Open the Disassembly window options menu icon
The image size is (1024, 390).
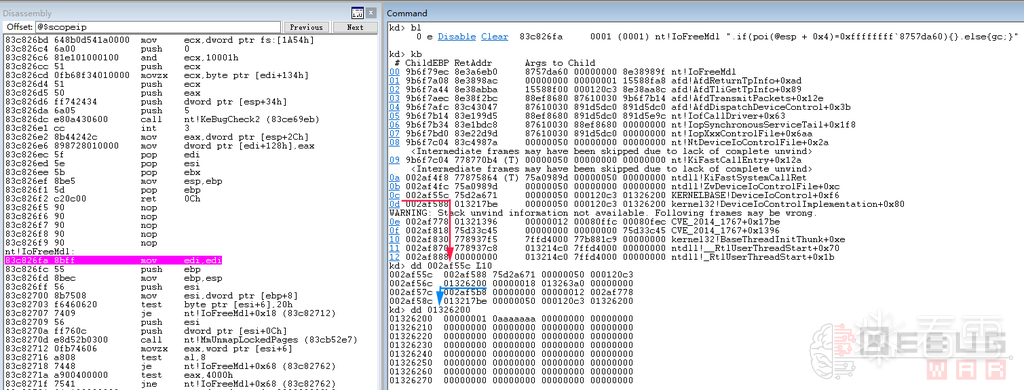(x=357, y=13)
